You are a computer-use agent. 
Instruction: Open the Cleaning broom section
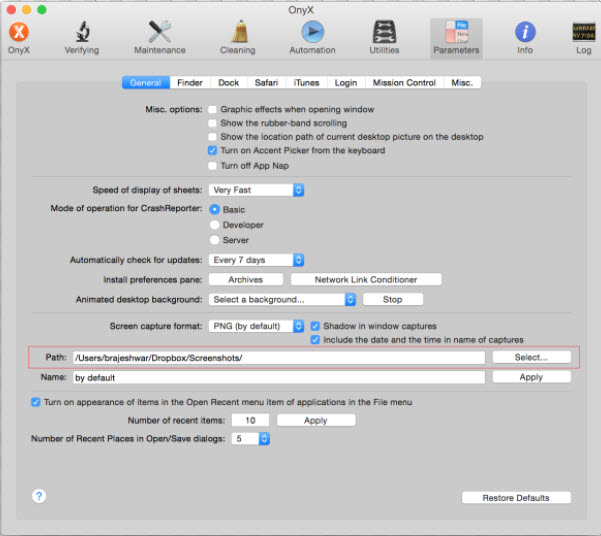tap(238, 38)
